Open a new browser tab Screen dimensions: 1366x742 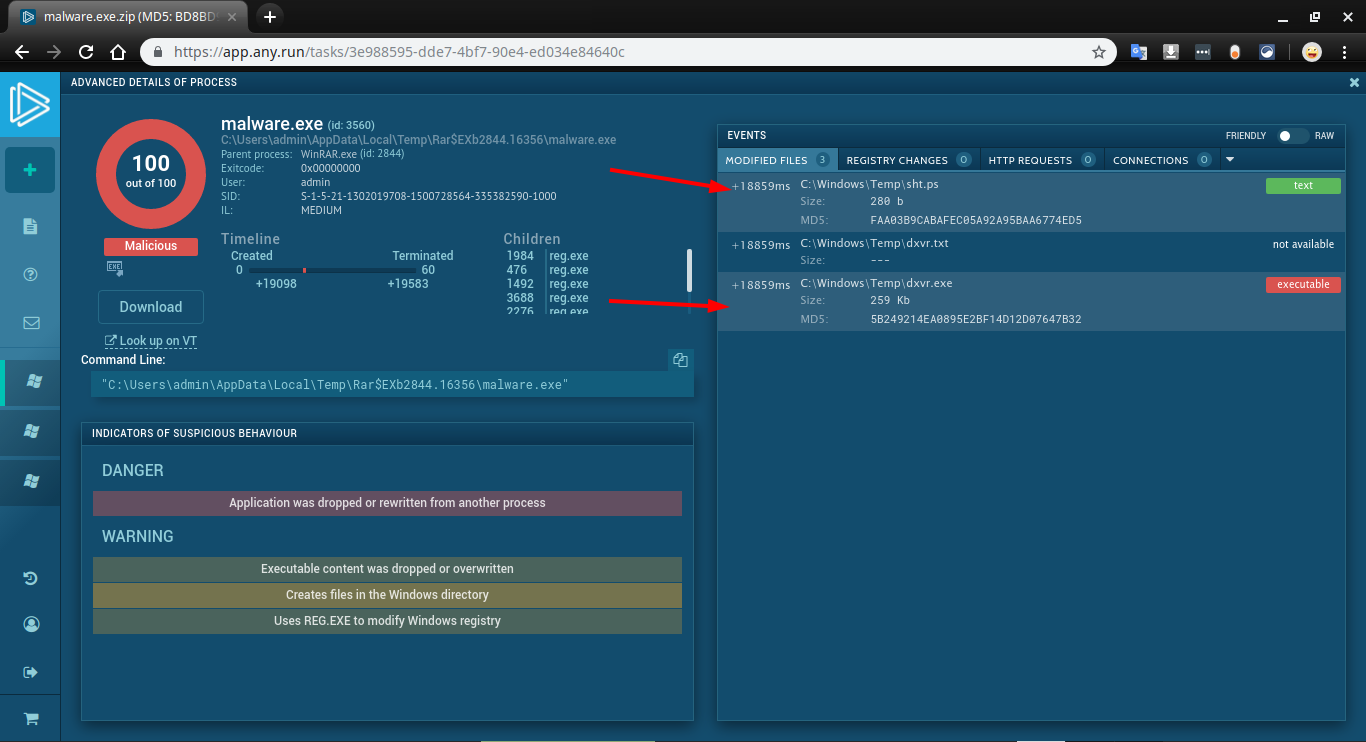pyautogui.click(x=270, y=16)
